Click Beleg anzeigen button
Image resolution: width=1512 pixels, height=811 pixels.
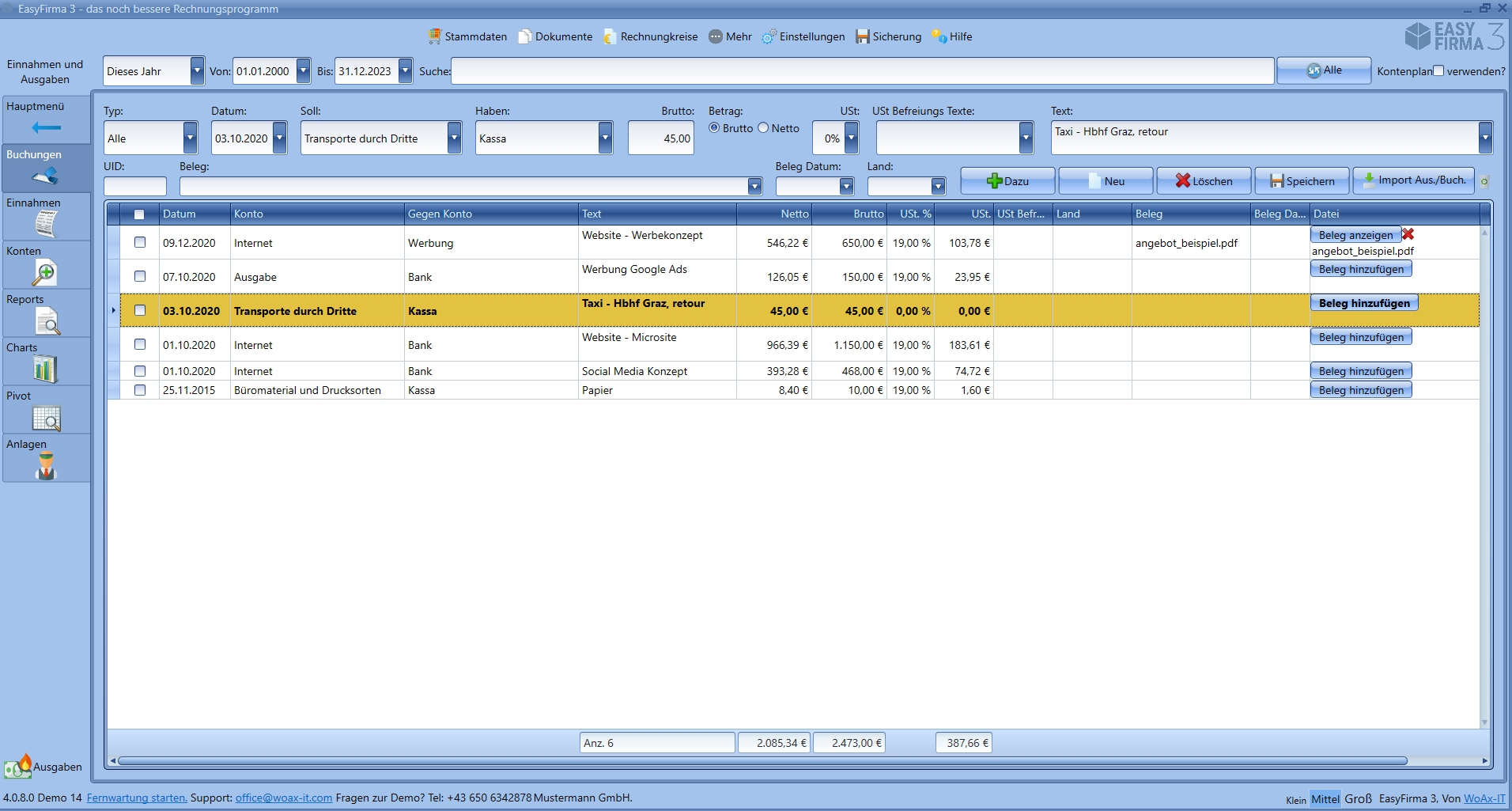tap(1355, 235)
